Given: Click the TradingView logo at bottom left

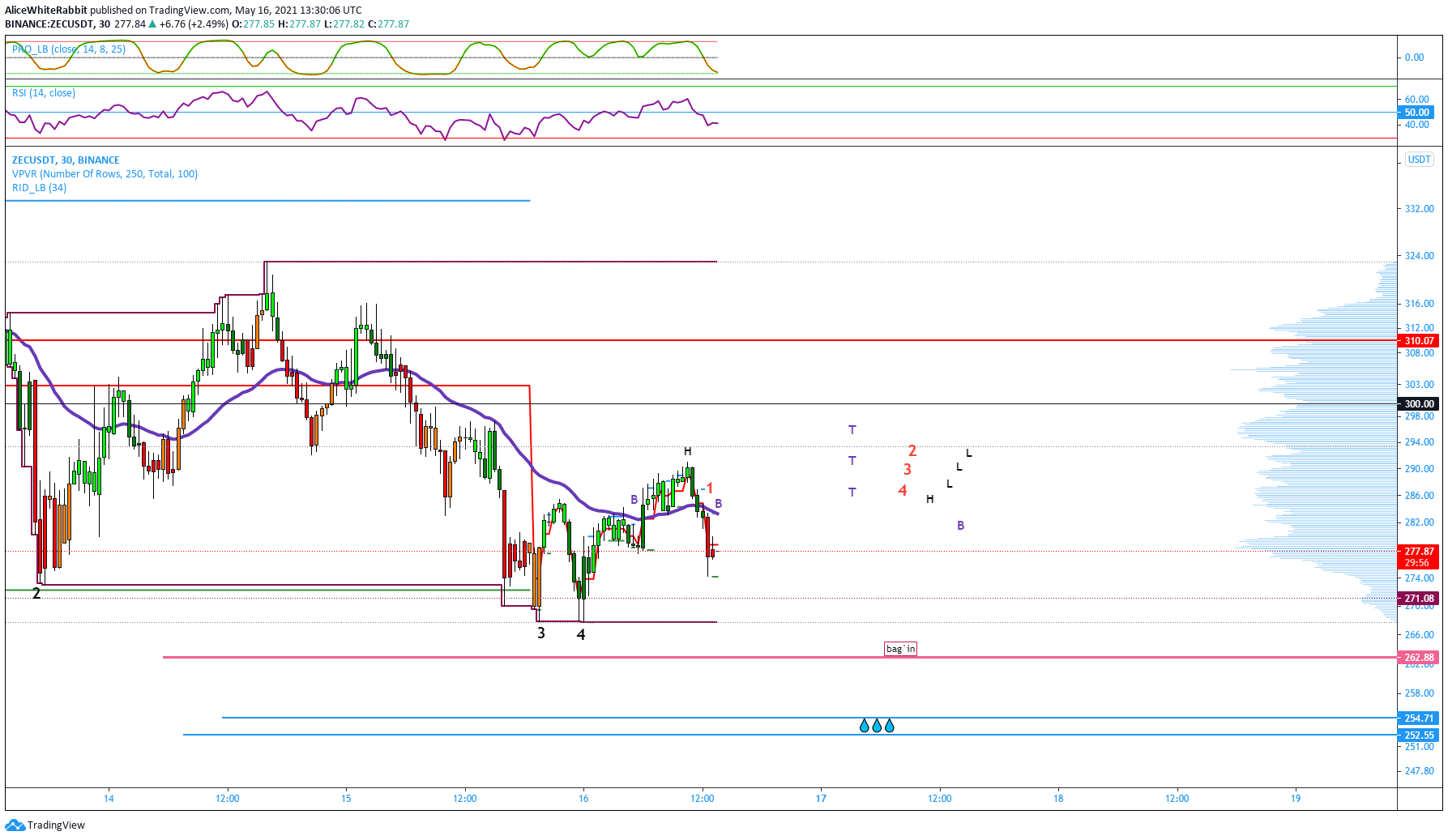Looking at the screenshot, I should (45, 825).
